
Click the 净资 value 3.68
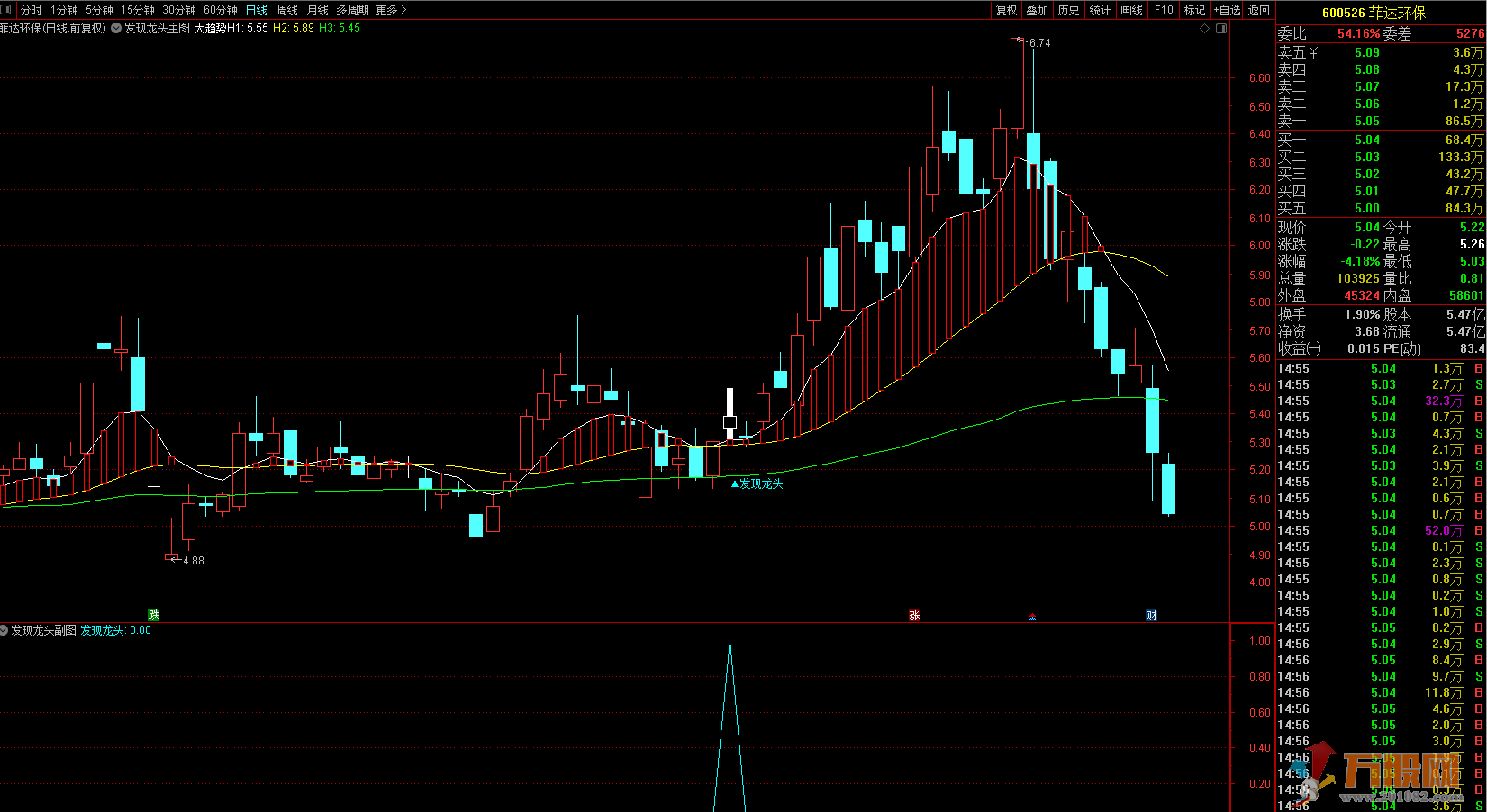pos(1367,332)
